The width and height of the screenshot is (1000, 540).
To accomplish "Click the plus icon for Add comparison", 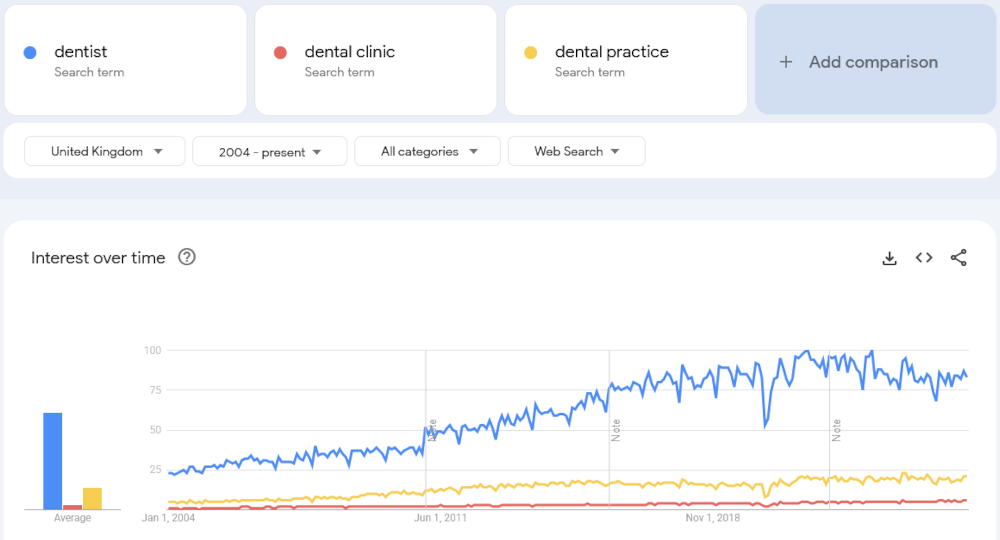I will coord(786,62).
